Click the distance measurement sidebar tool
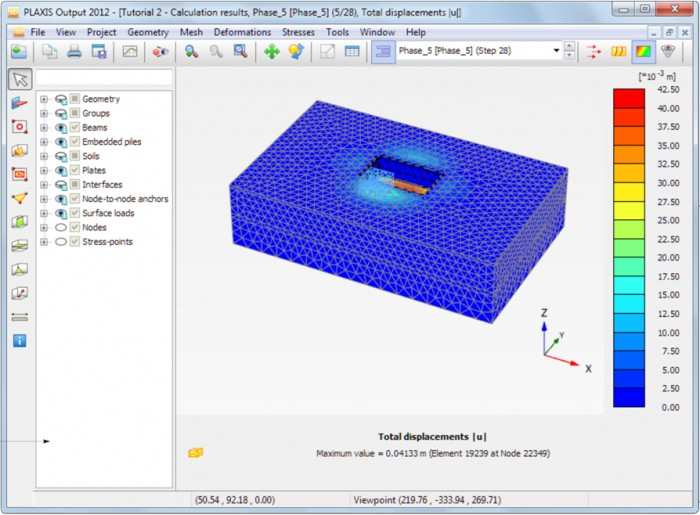Screen dimensions: 700x515 click(x=19, y=317)
